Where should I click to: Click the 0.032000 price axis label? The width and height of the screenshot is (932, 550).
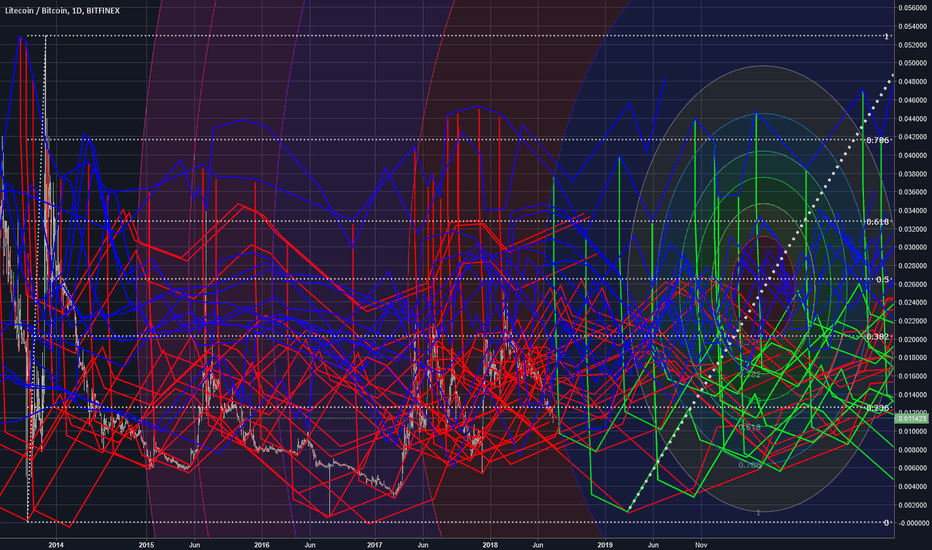click(x=914, y=229)
